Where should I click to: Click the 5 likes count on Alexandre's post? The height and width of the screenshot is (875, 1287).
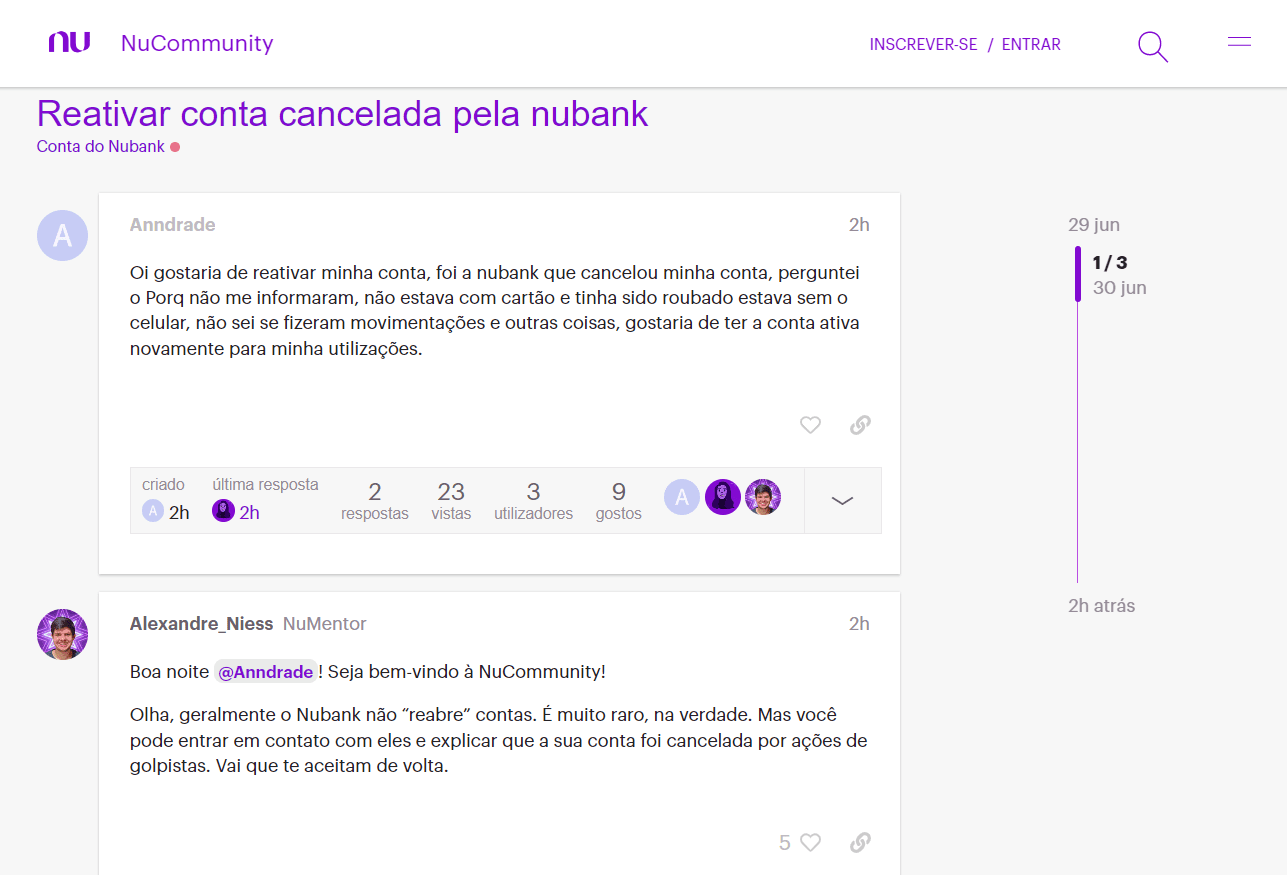click(785, 843)
